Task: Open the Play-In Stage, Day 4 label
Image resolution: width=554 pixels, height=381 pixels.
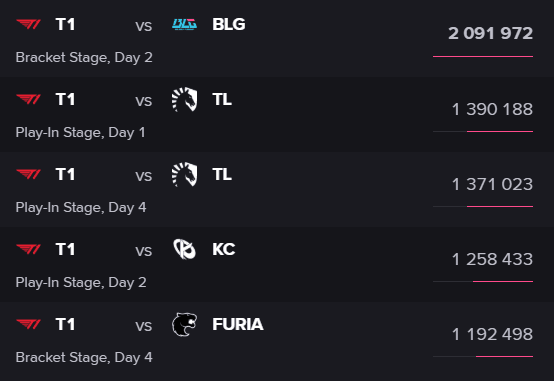Action: [81, 207]
